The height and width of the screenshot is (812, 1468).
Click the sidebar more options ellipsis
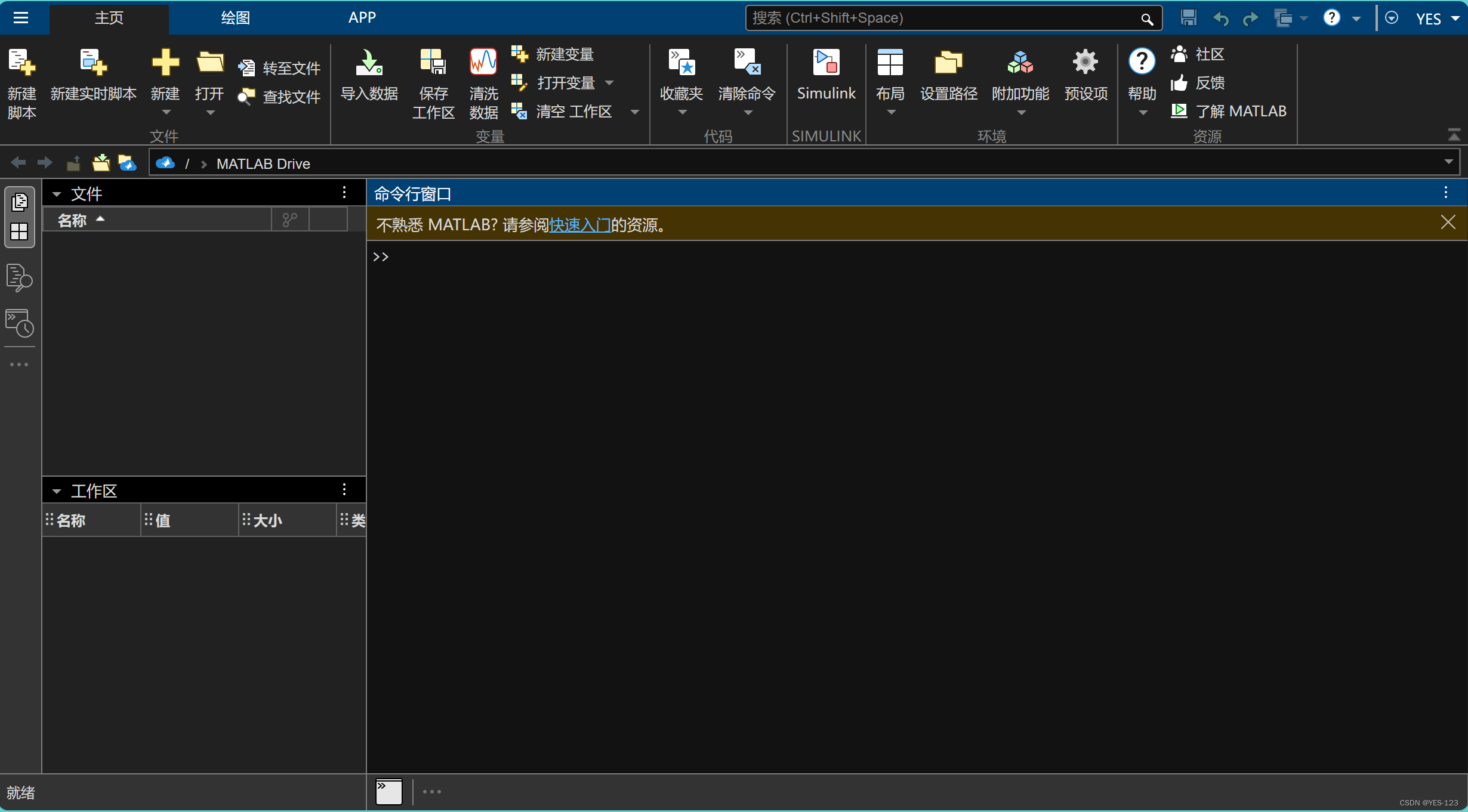coord(19,364)
